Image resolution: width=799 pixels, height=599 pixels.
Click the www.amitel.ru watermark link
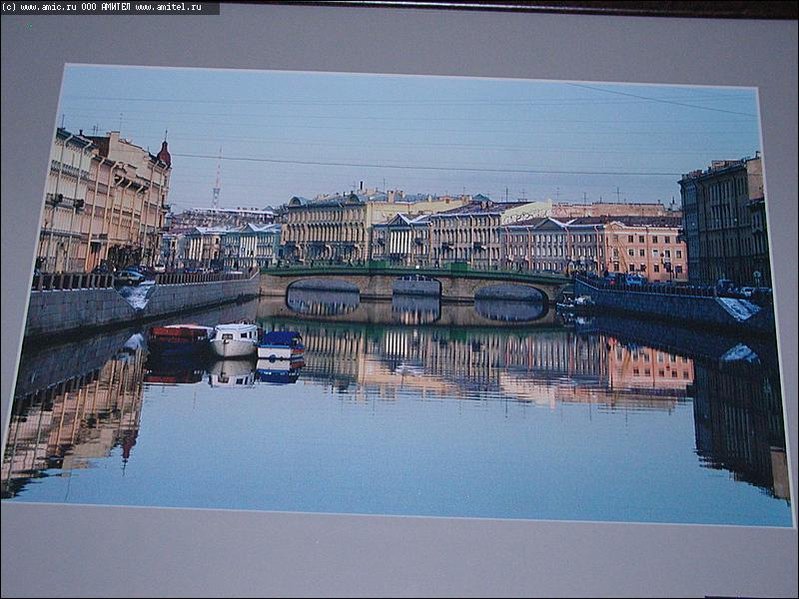(168, 7)
